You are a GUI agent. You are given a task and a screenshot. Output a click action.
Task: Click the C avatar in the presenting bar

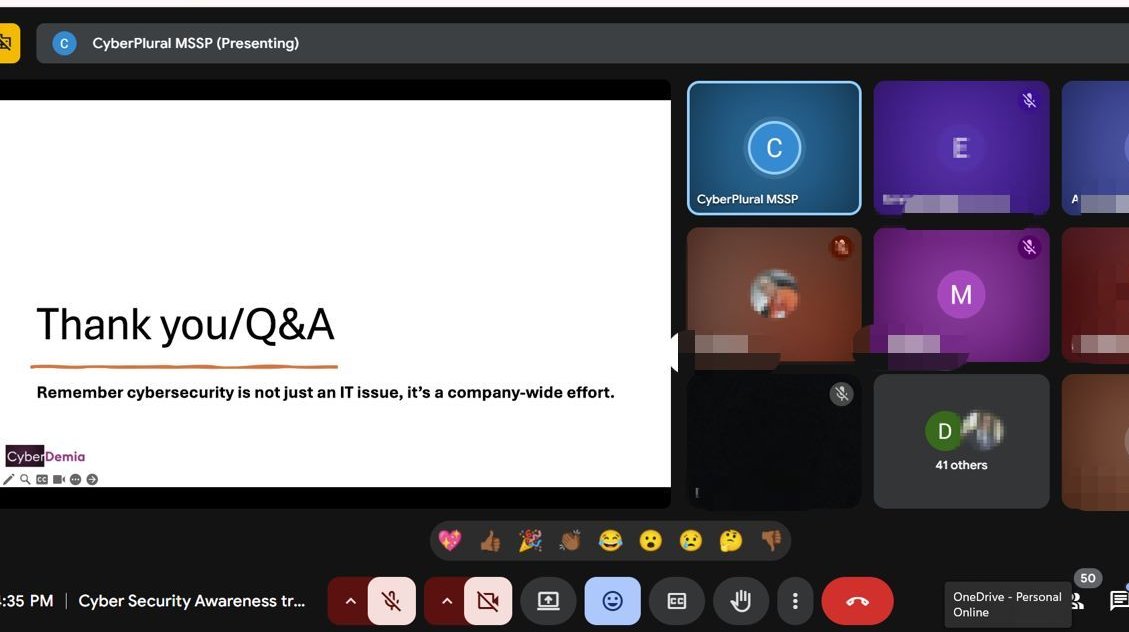64,43
